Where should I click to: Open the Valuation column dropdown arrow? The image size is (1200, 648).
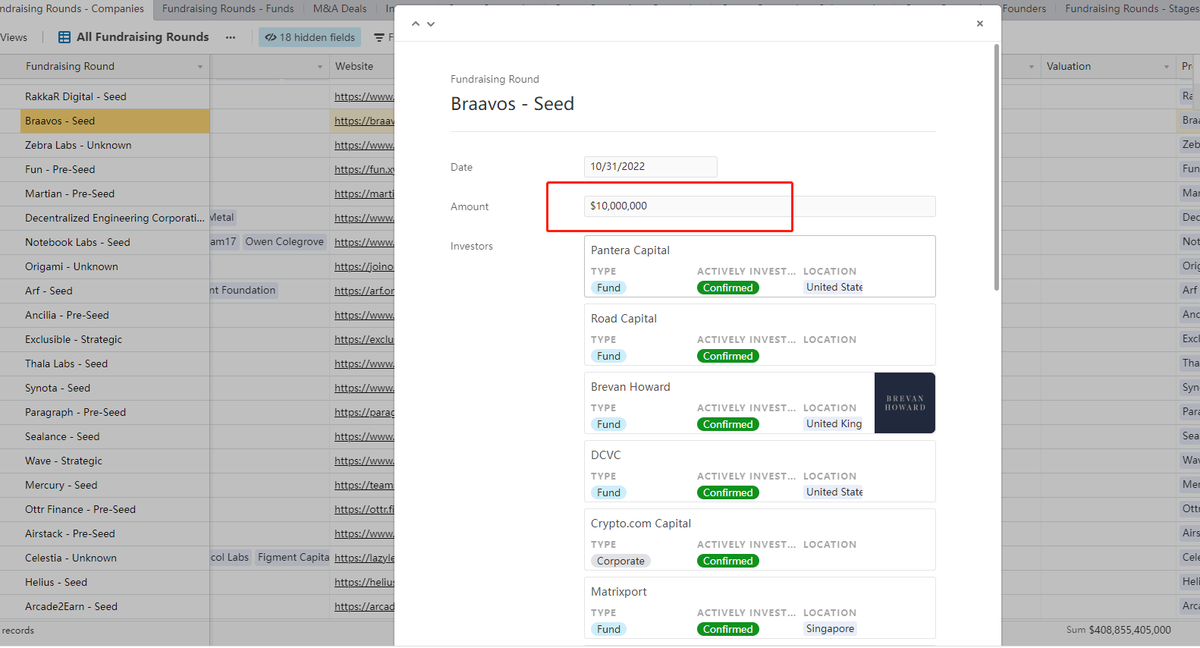[x=1167, y=67]
